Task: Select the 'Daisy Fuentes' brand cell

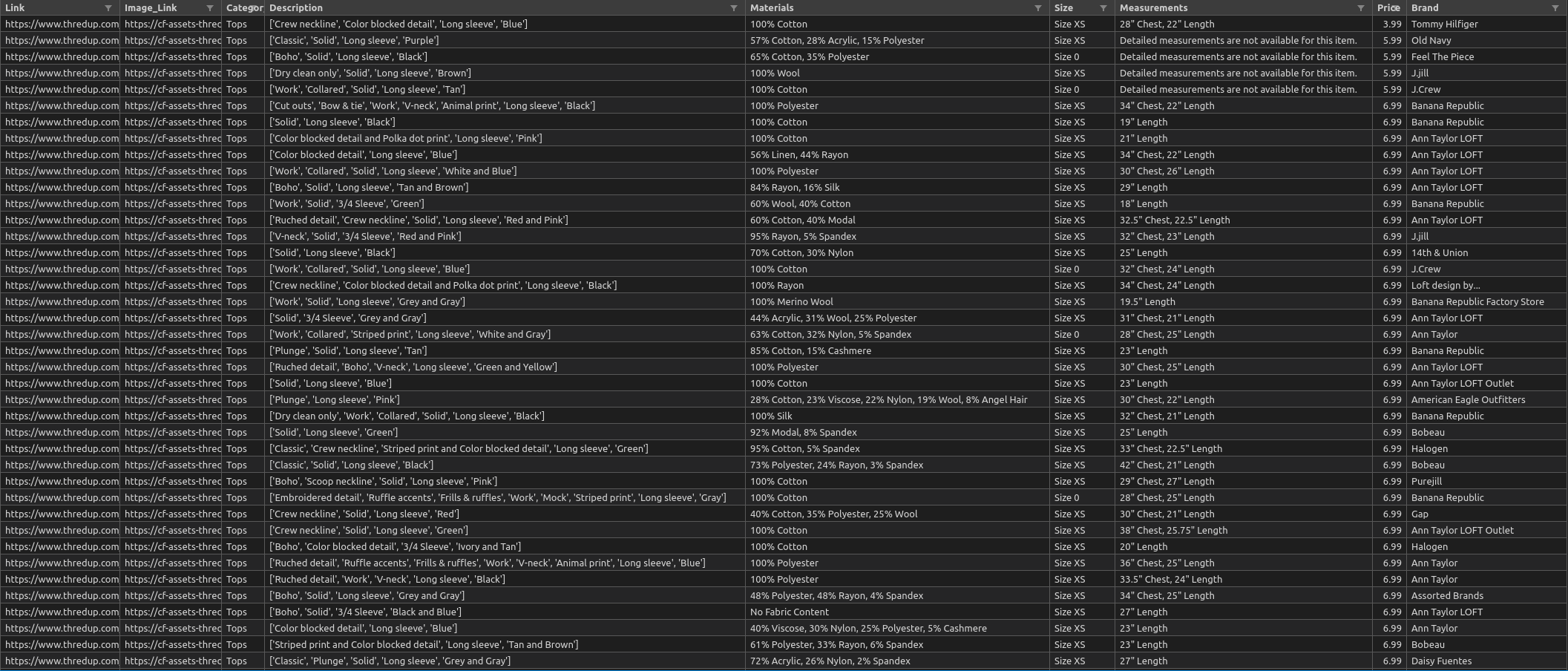Action: (1487, 661)
